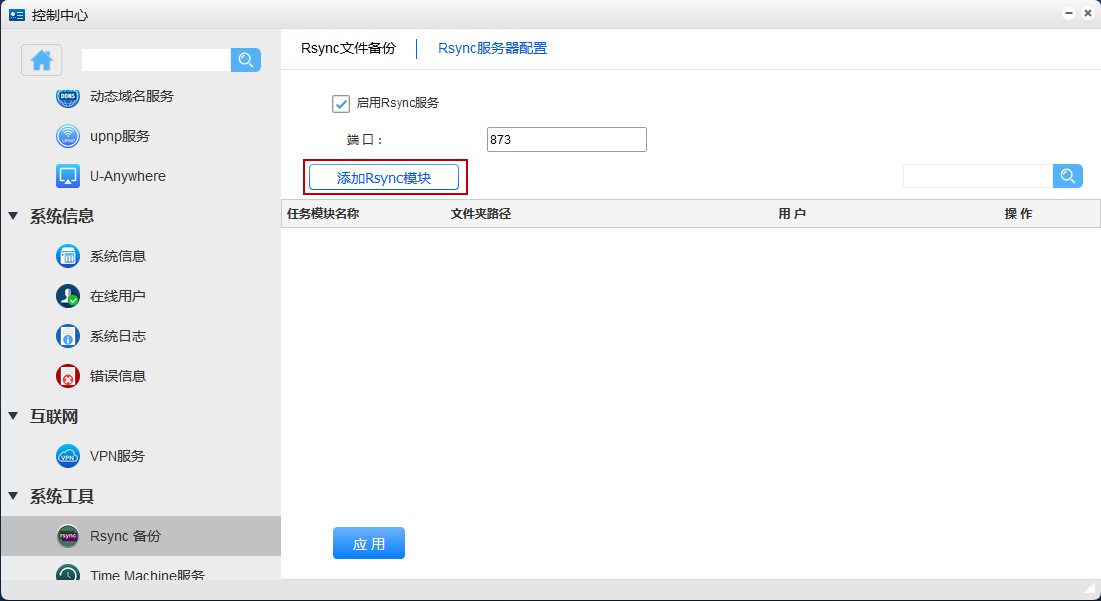
Task: Click the sidebar search magnifier icon
Action: point(245,60)
